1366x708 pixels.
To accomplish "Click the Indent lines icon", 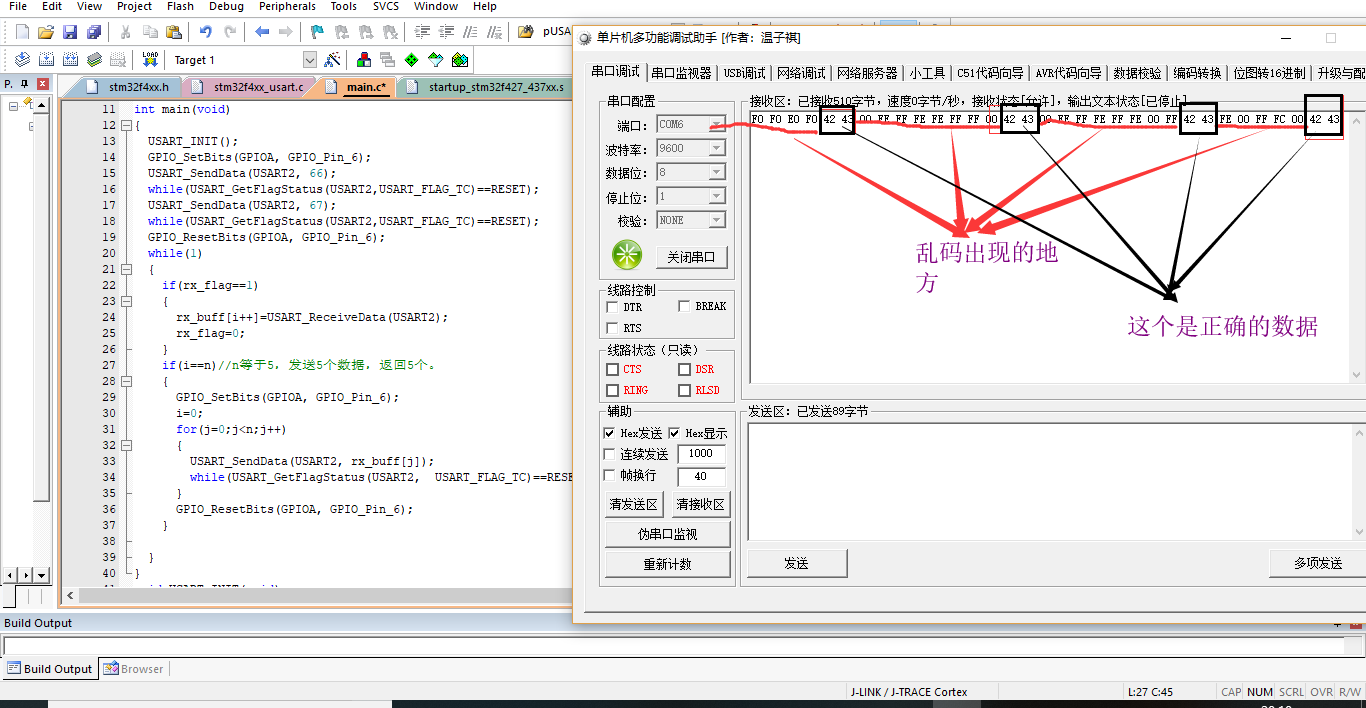I will point(420,32).
